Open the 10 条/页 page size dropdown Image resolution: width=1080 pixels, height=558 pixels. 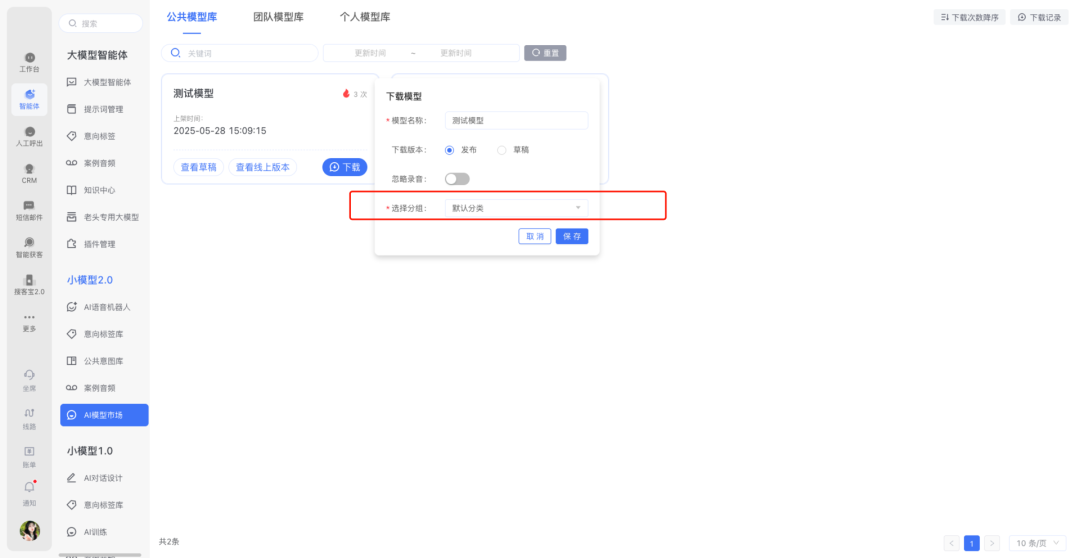click(1038, 543)
